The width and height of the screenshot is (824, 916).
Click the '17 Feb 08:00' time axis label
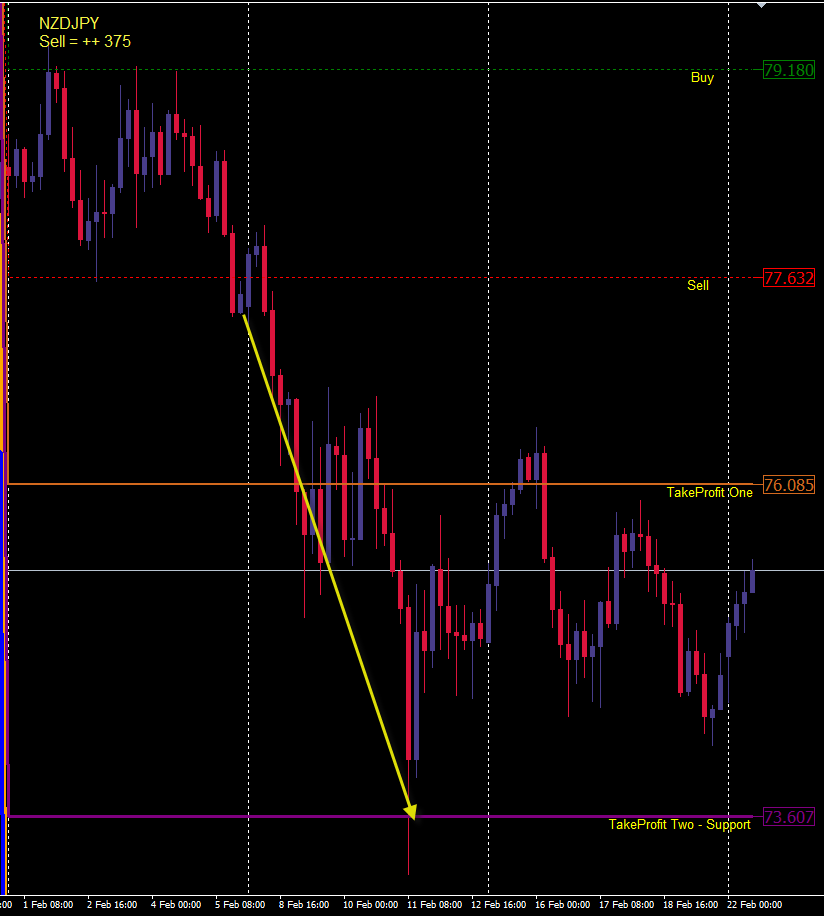(x=626, y=904)
